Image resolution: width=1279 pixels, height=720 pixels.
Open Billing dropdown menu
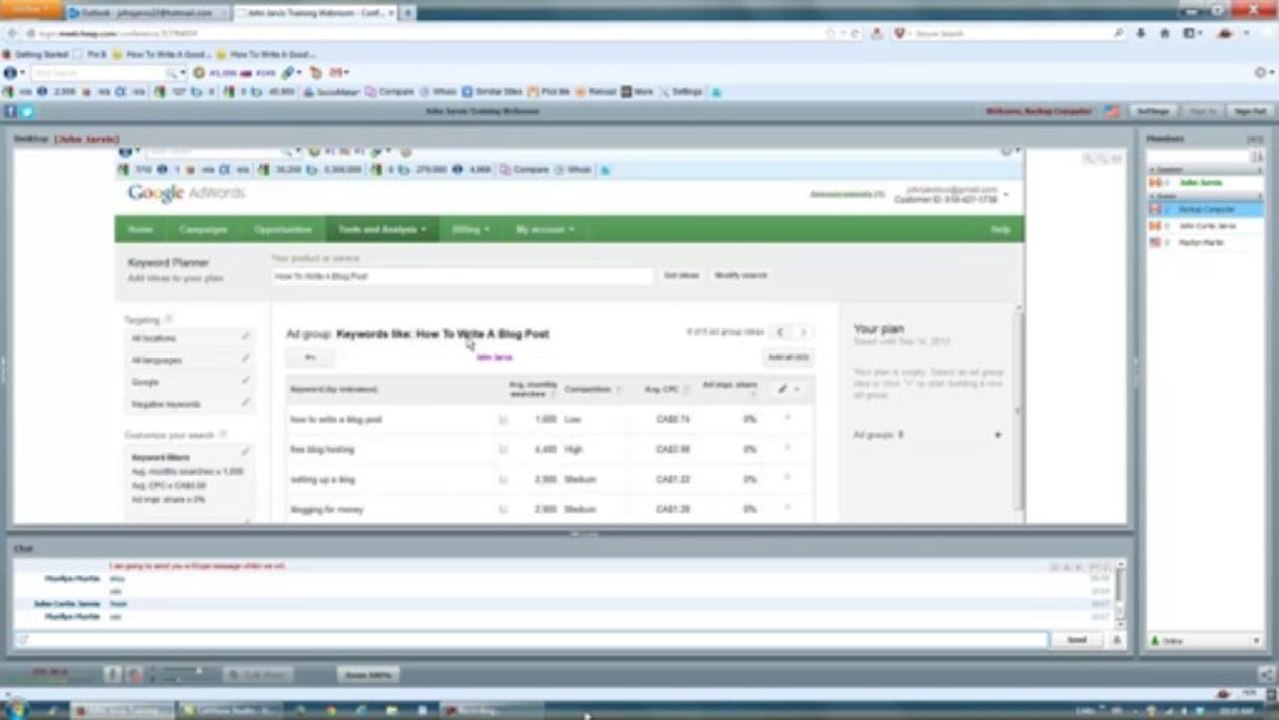pos(471,229)
